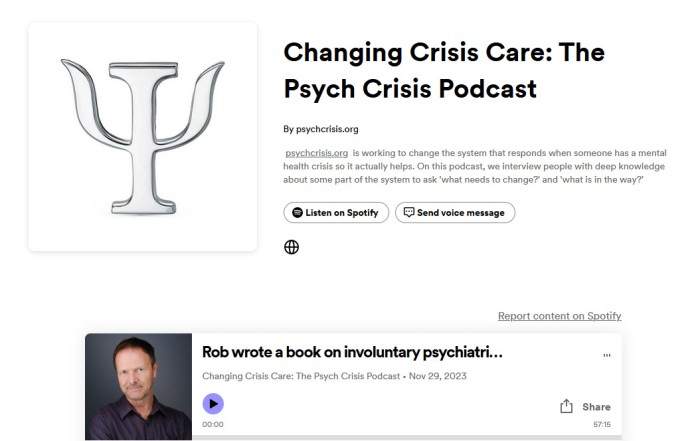Open the episode three-dots menu
Screen dimensions: 700x441
click(x=607, y=355)
